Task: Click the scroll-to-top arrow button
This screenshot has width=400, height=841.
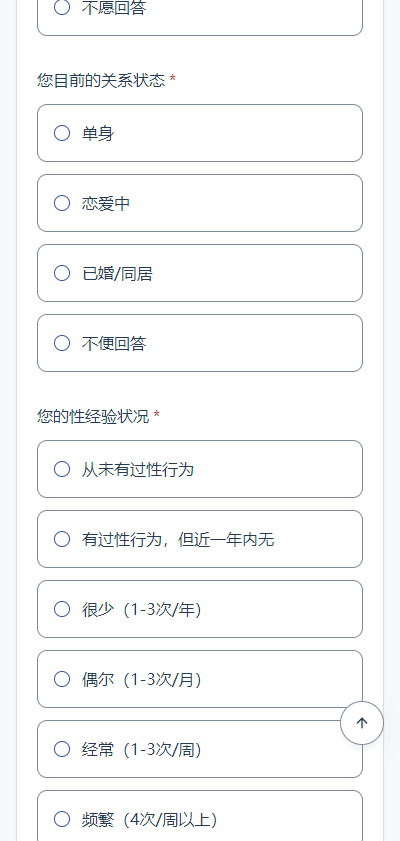Action: (x=362, y=723)
